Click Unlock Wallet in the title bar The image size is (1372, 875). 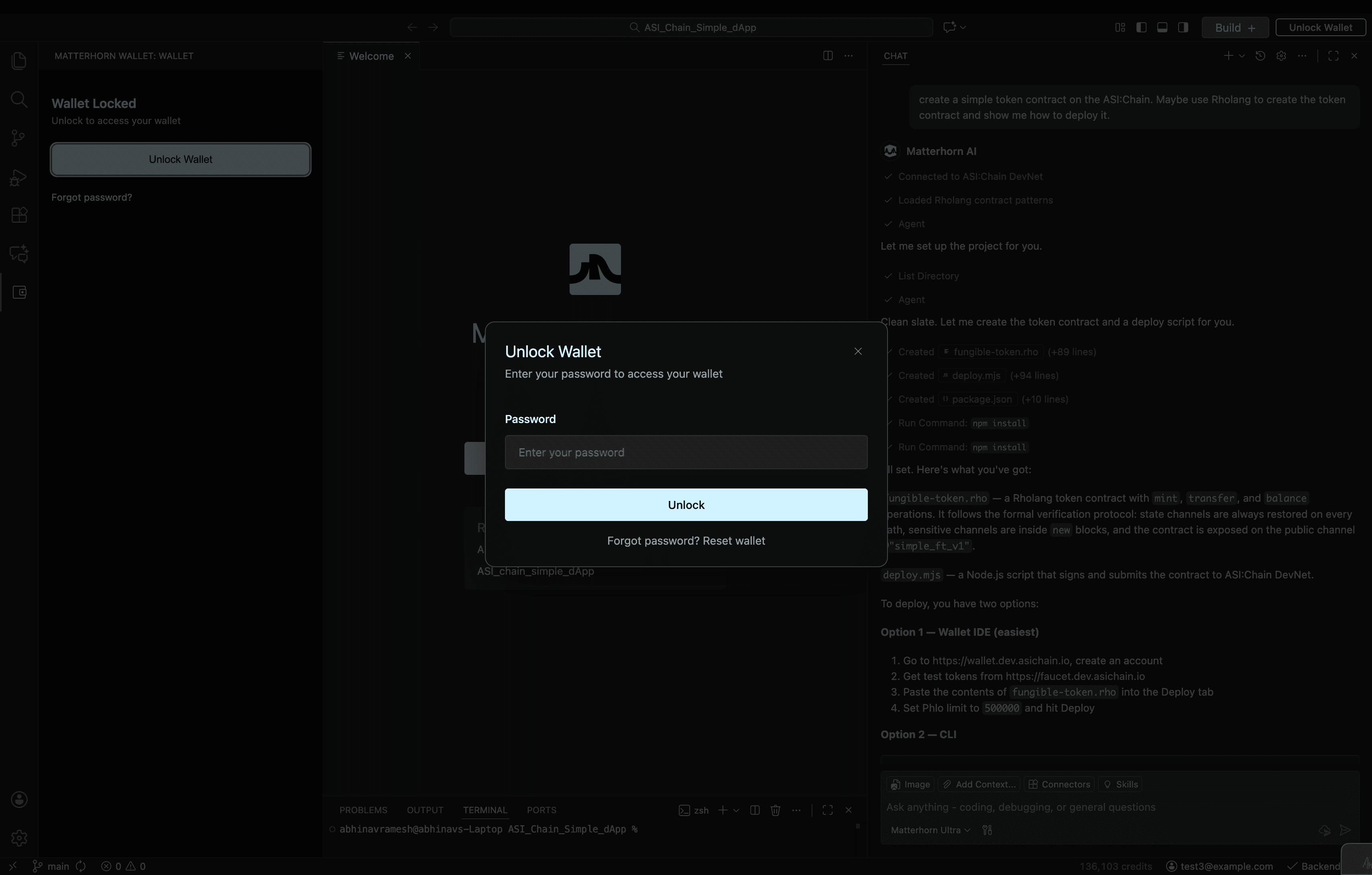[1320, 27]
